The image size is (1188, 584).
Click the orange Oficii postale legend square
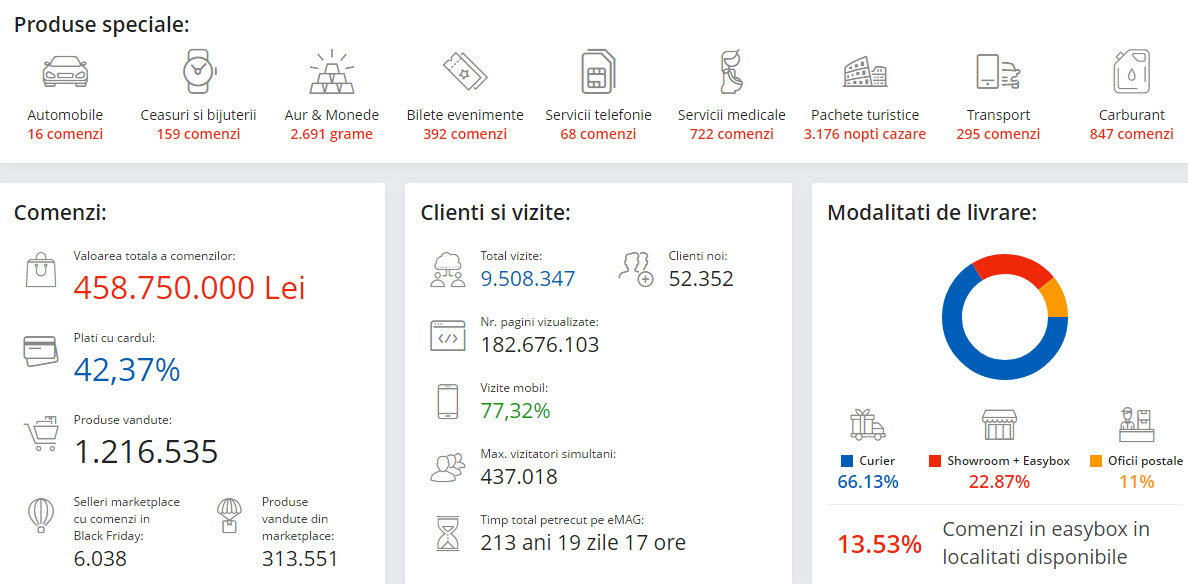coord(1096,461)
